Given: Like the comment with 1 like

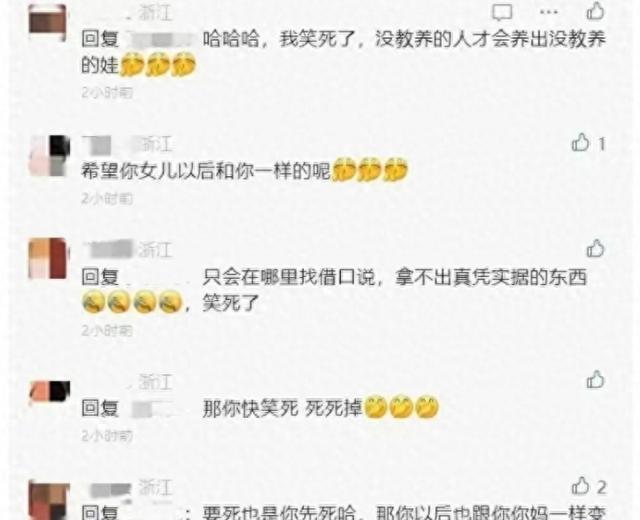Looking at the screenshot, I should (580, 142).
